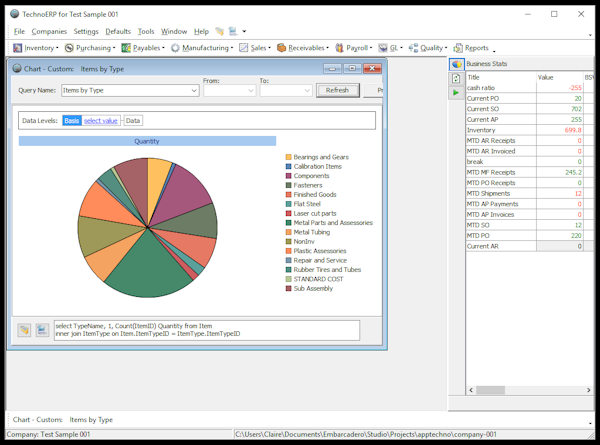Select the Basis data level
Viewport: 600px width, 445px height.
click(72, 121)
